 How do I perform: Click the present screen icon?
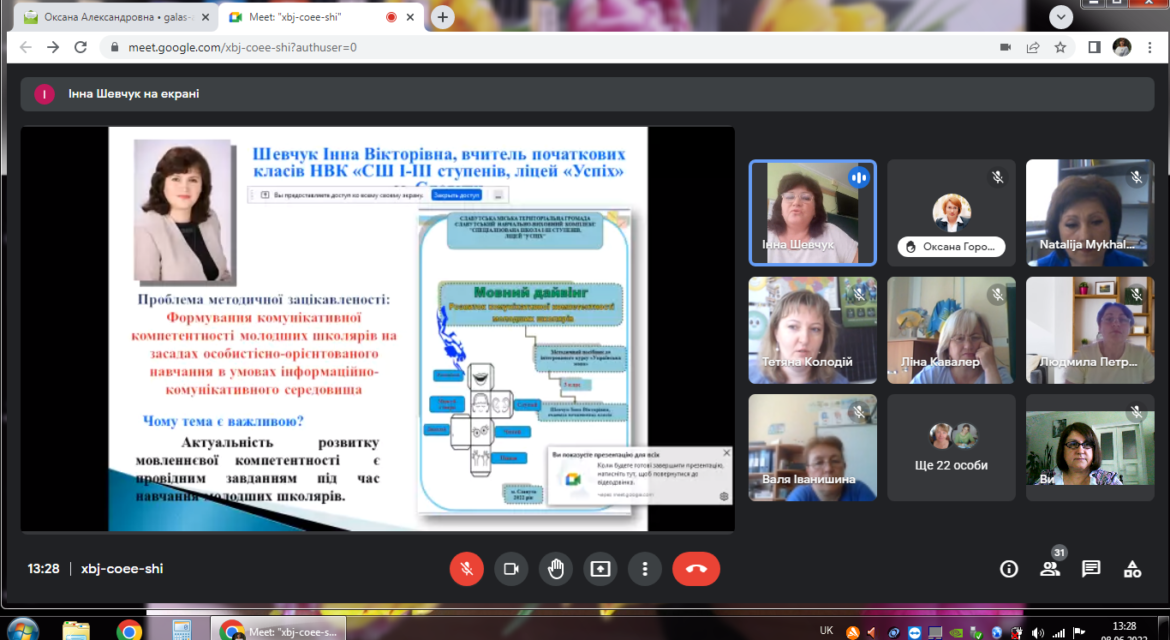(x=601, y=568)
